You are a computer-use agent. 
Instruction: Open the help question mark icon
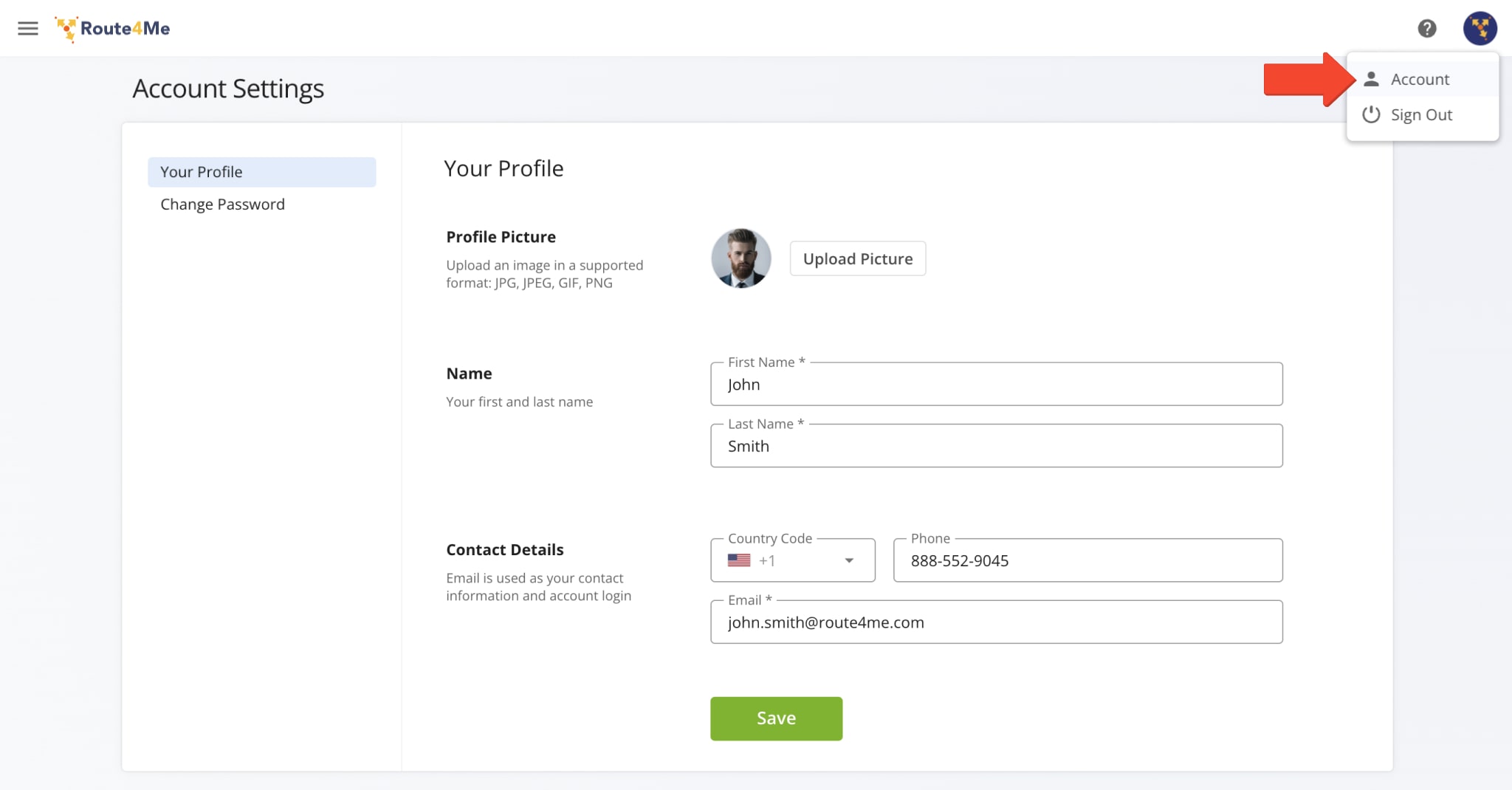pos(1426,29)
